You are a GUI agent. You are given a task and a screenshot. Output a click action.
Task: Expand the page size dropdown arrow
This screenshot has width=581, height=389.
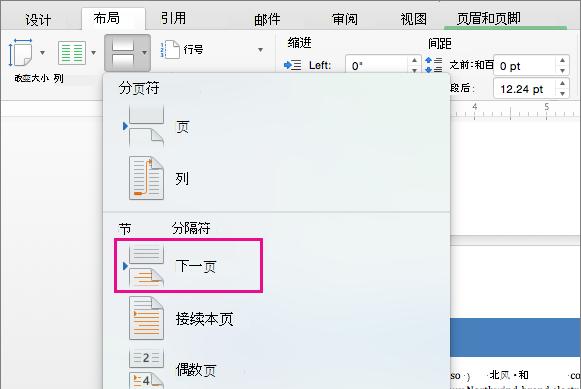(42, 53)
